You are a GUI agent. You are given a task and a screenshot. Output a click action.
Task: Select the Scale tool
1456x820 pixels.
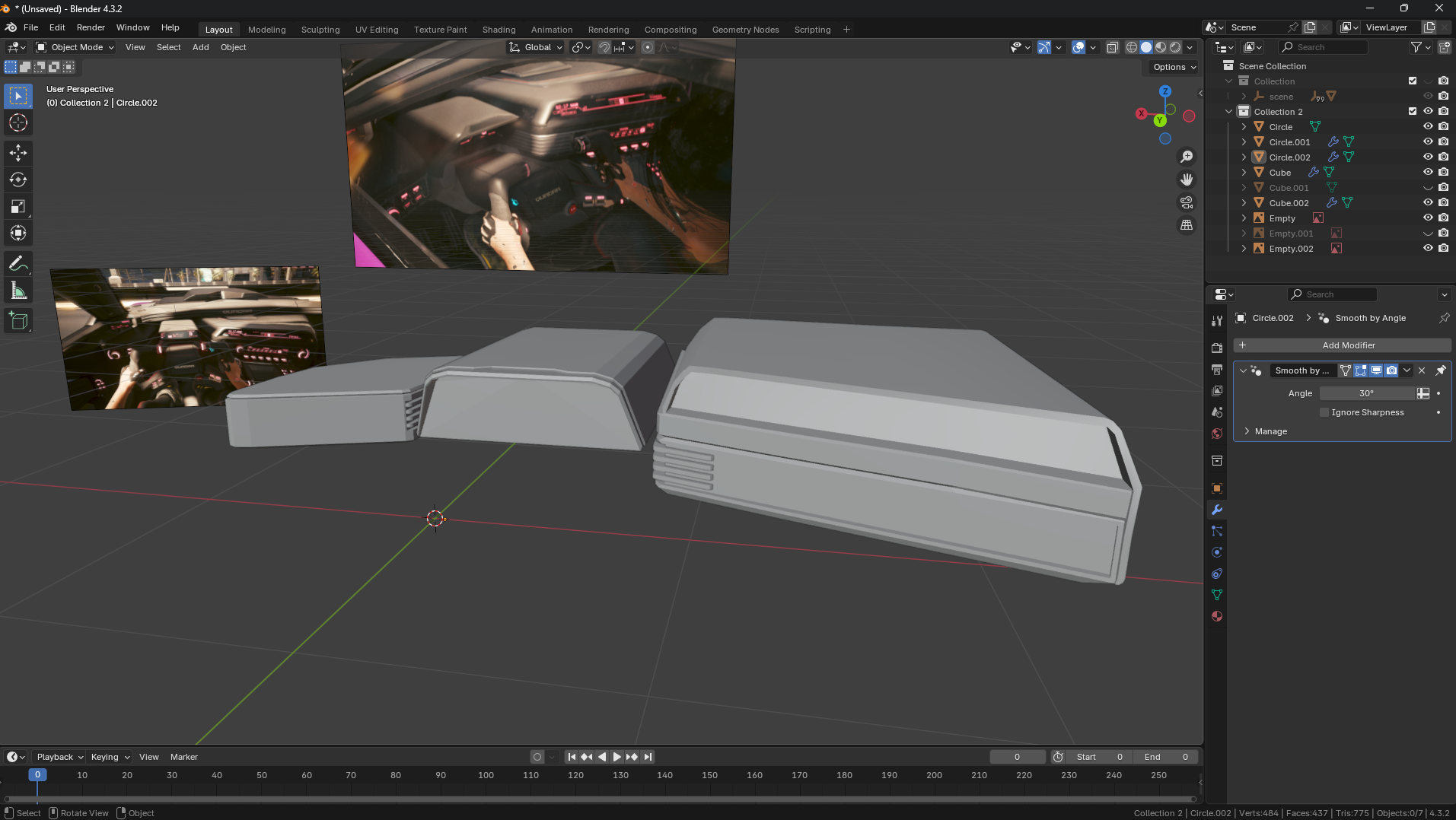18,207
